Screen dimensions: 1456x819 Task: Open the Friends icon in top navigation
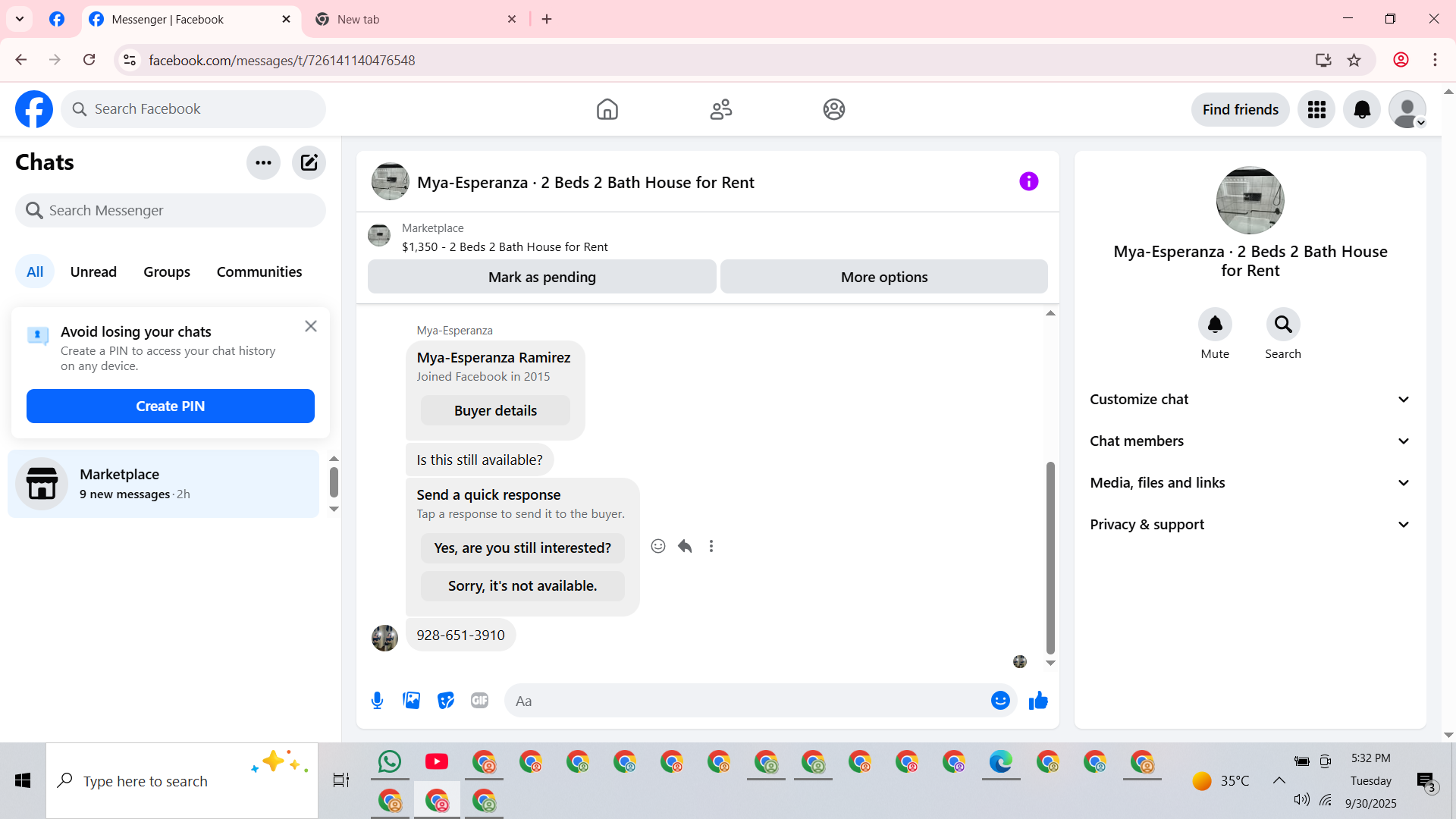(721, 109)
